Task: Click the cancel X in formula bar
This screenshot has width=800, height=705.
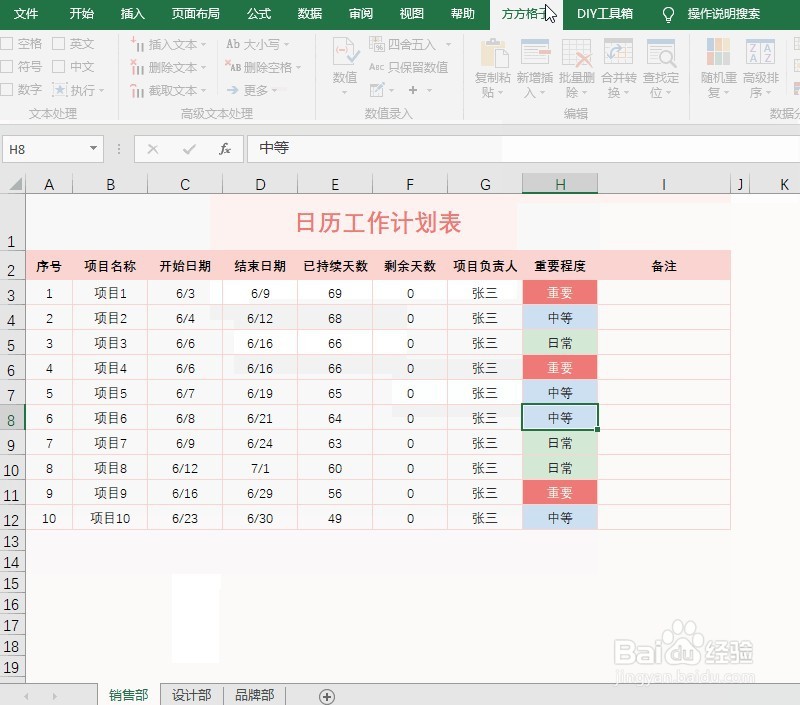Action: 153,149
